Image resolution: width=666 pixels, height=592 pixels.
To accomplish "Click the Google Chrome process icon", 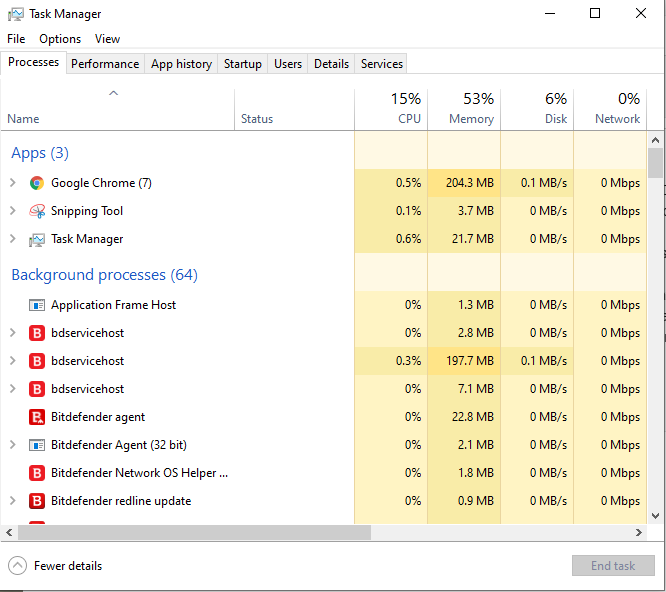I will coord(37,183).
